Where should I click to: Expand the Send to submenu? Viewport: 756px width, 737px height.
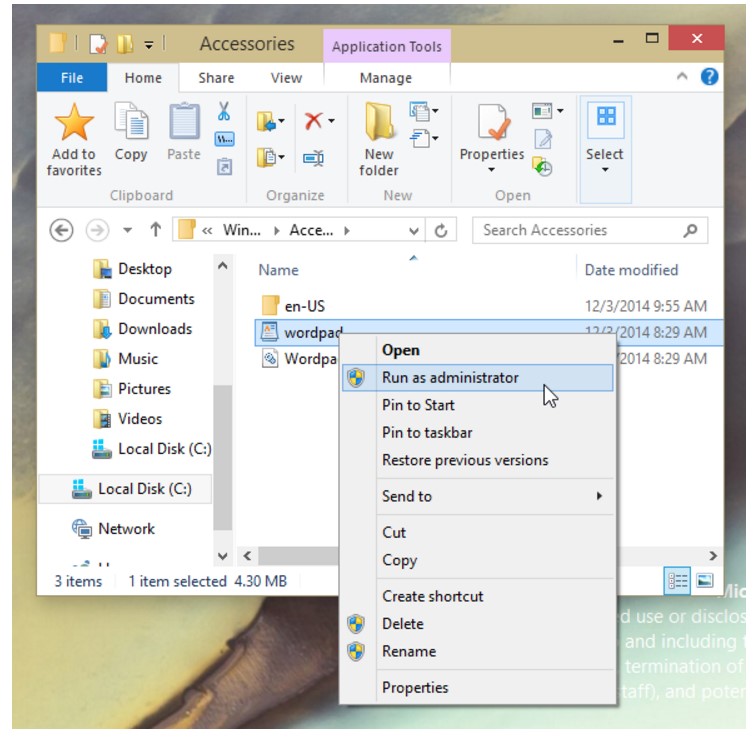599,496
